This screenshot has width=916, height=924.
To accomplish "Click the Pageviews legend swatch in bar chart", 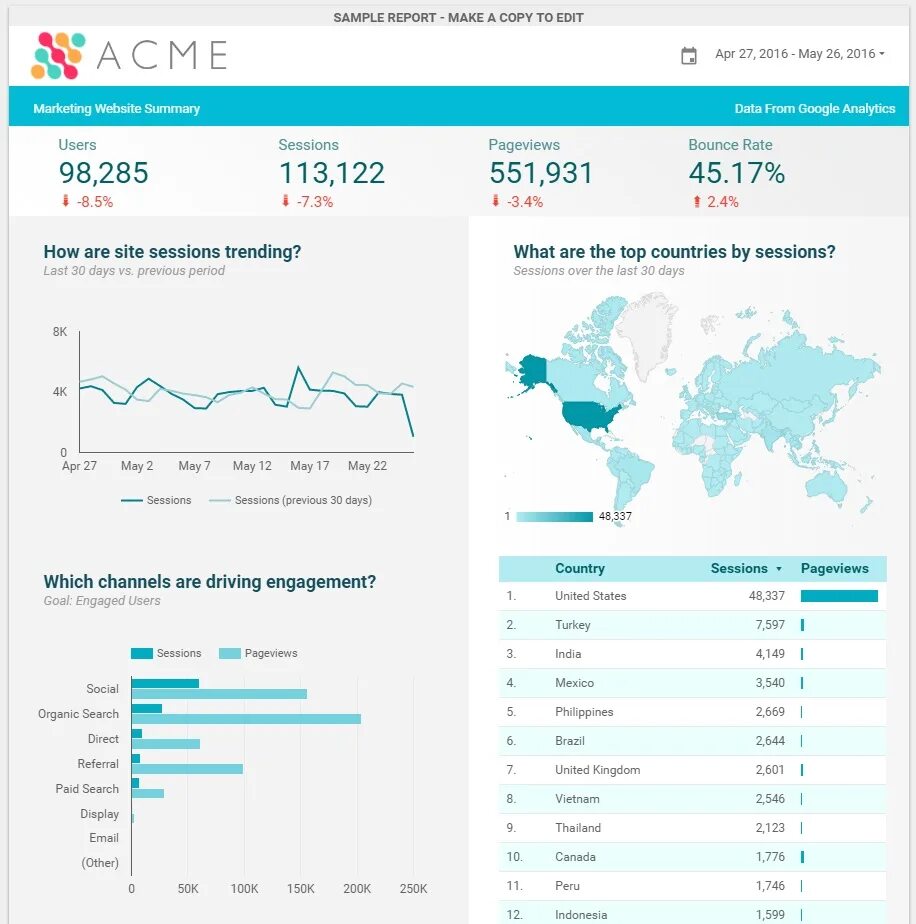I will point(229,653).
